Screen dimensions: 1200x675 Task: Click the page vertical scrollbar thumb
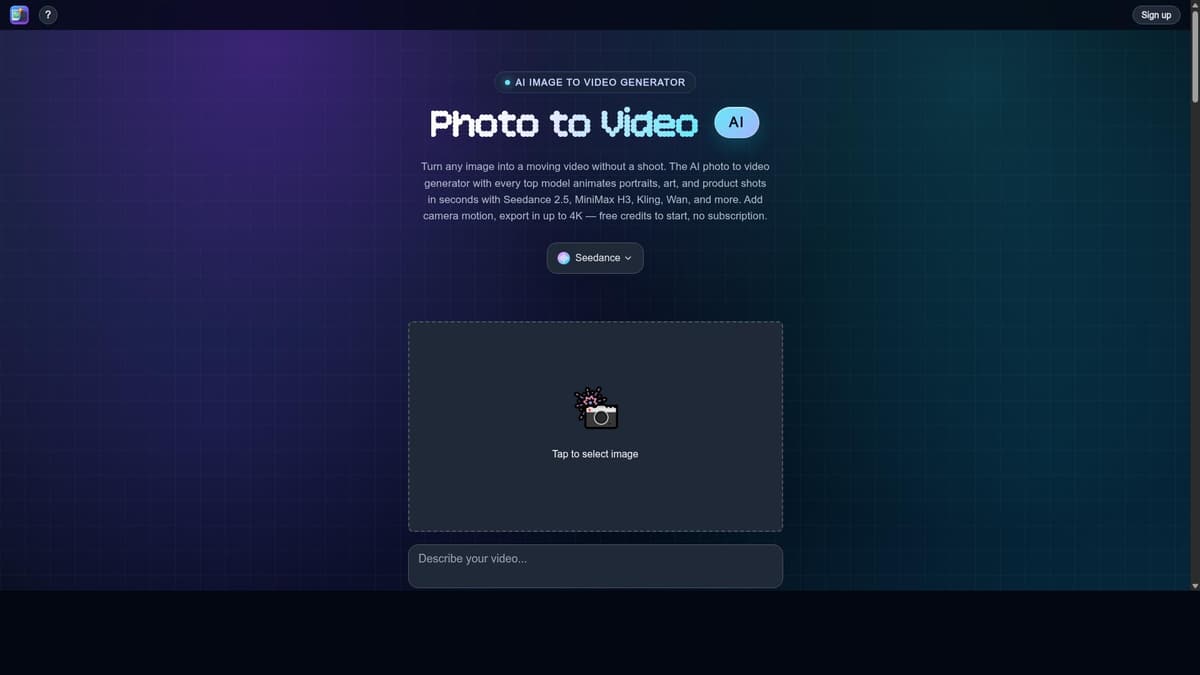[1194, 55]
